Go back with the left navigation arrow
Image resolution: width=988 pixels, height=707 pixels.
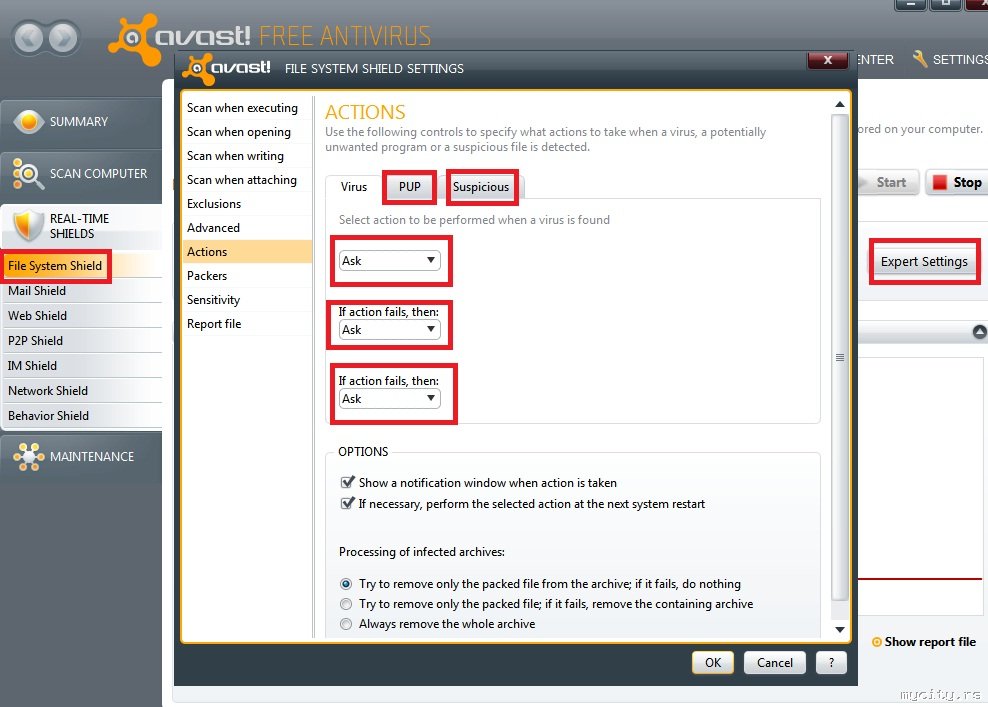coord(29,38)
